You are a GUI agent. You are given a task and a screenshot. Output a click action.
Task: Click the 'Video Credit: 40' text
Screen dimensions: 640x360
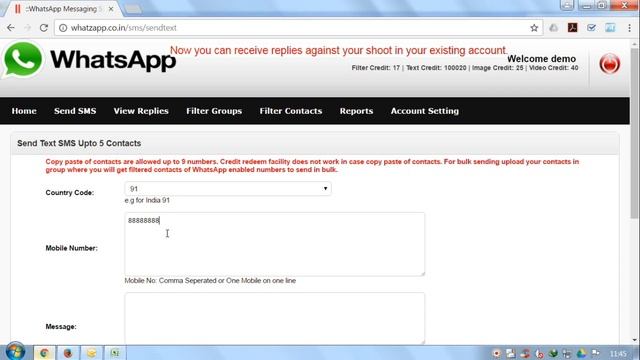pos(553,68)
